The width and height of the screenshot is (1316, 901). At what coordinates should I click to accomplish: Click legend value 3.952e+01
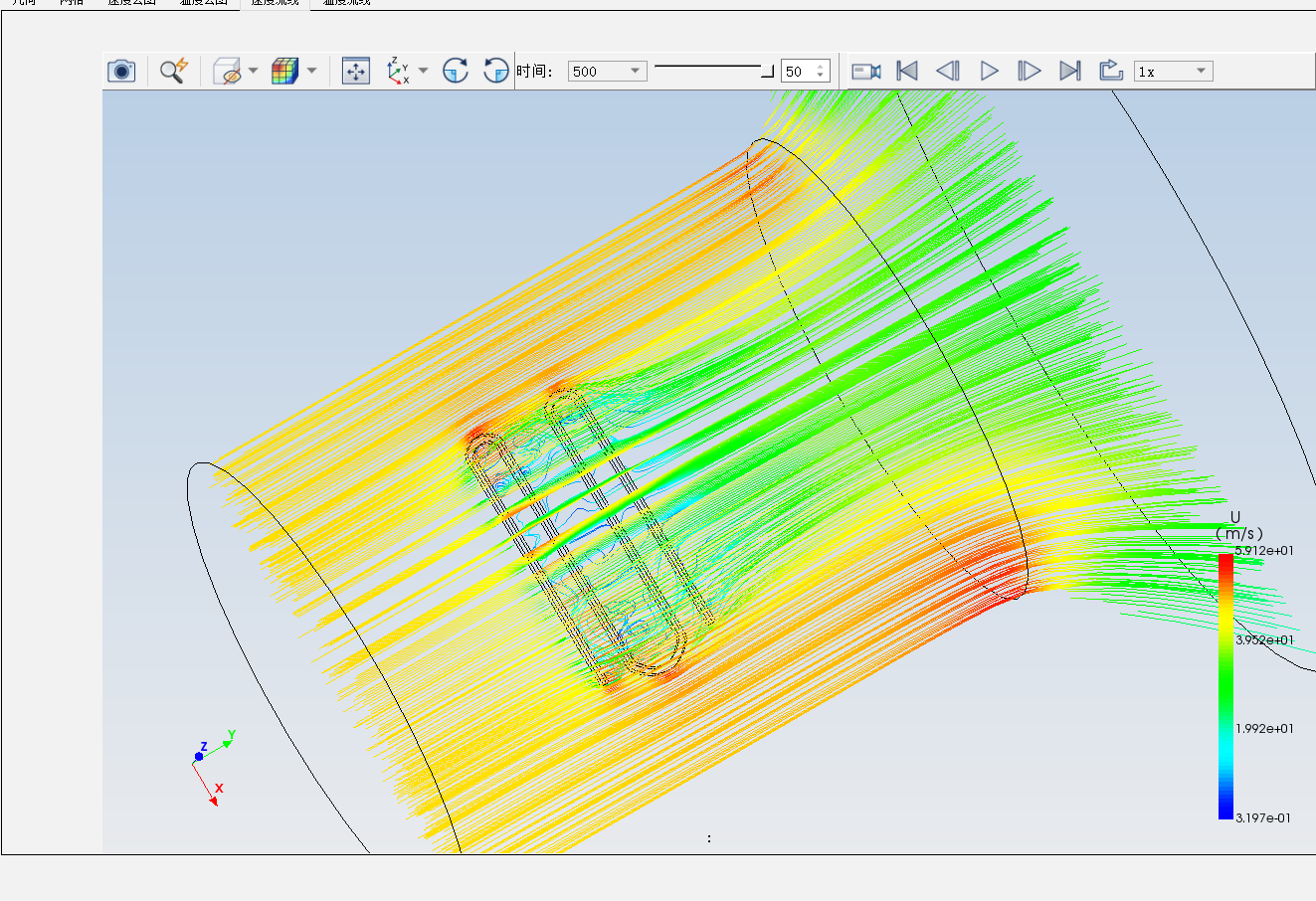point(1264,639)
